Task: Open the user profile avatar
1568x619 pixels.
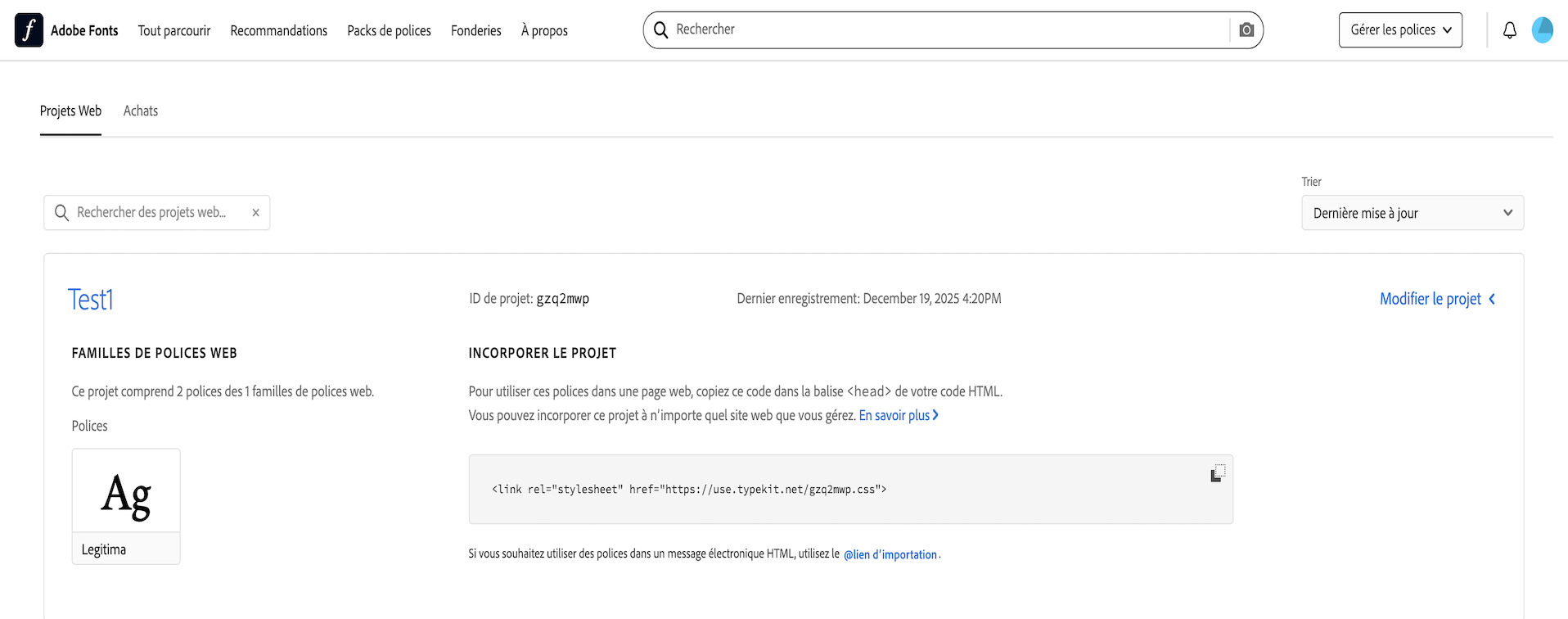Action: (x=1543, y=30)
